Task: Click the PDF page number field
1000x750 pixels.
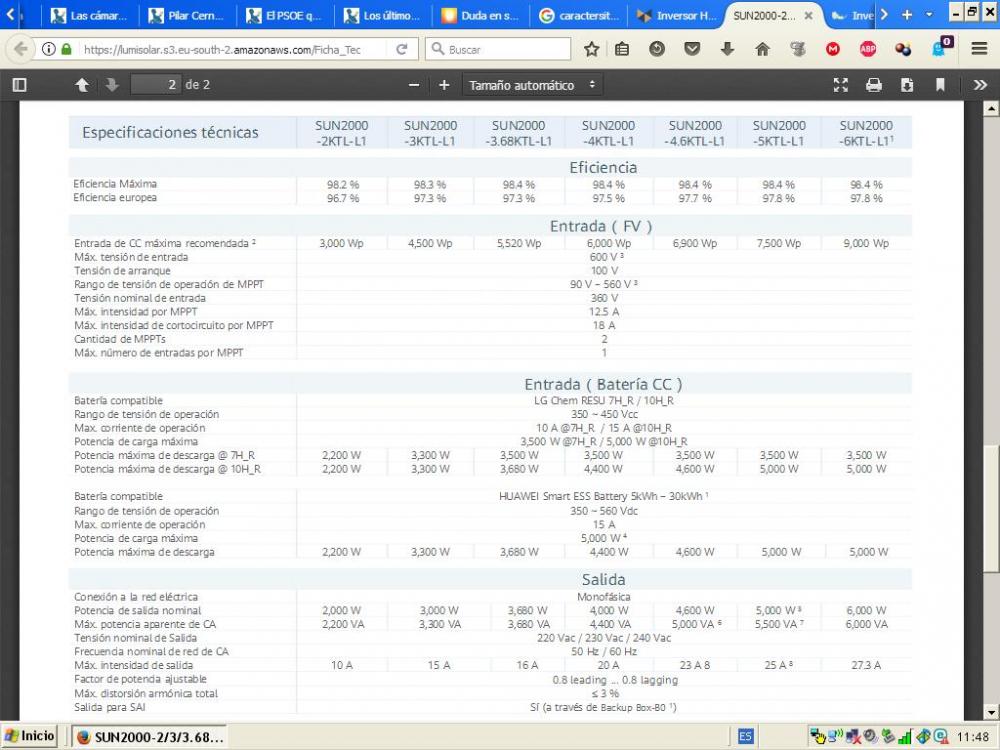Action: 156,85
